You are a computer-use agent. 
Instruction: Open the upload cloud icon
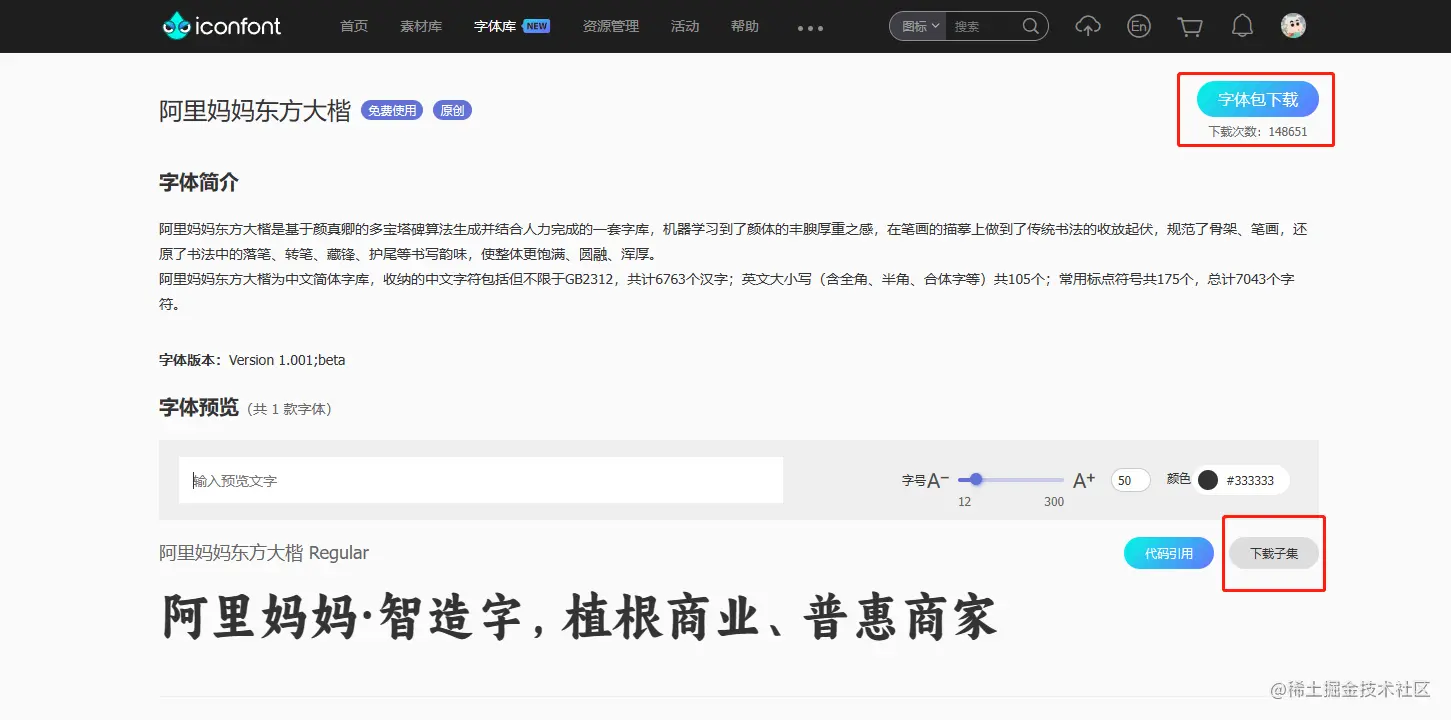(x=1087, y=26)
